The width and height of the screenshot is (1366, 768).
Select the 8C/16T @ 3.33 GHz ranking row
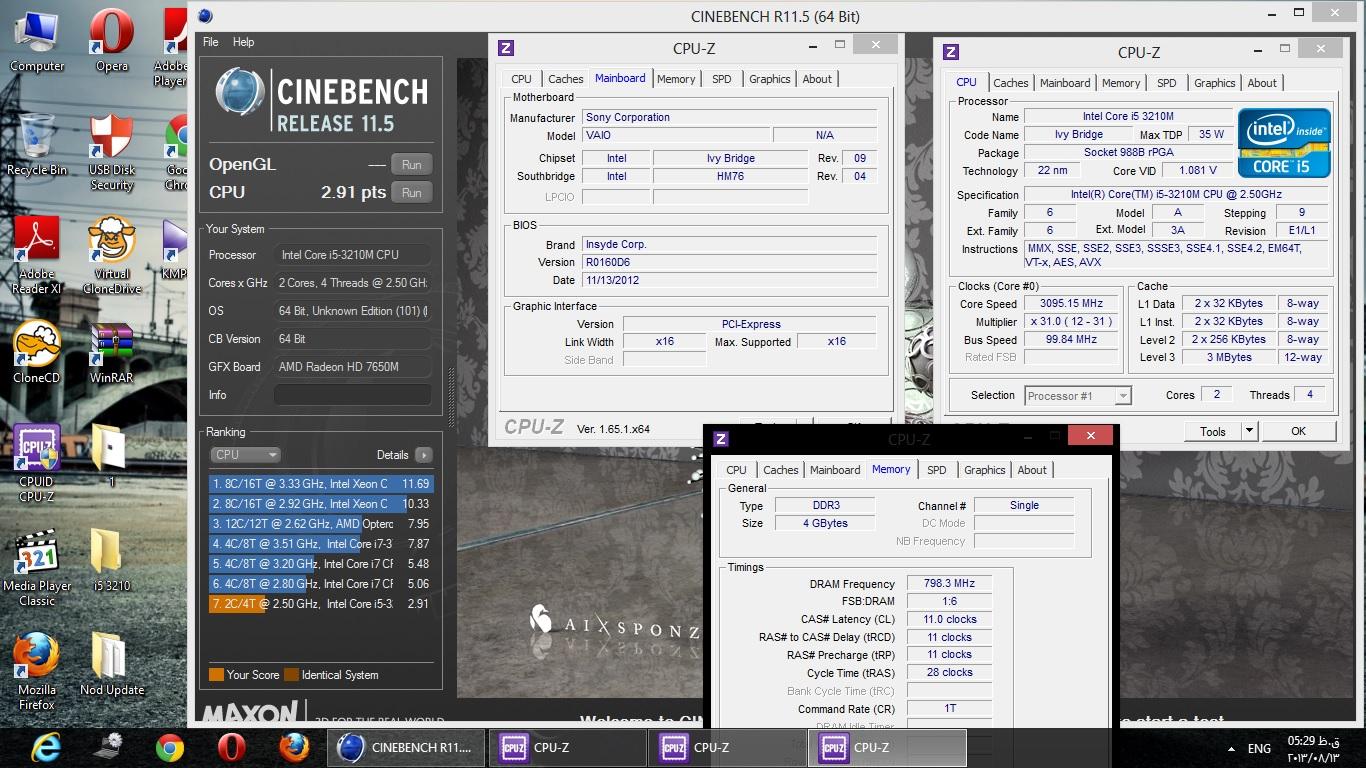[x=320, y=484]
